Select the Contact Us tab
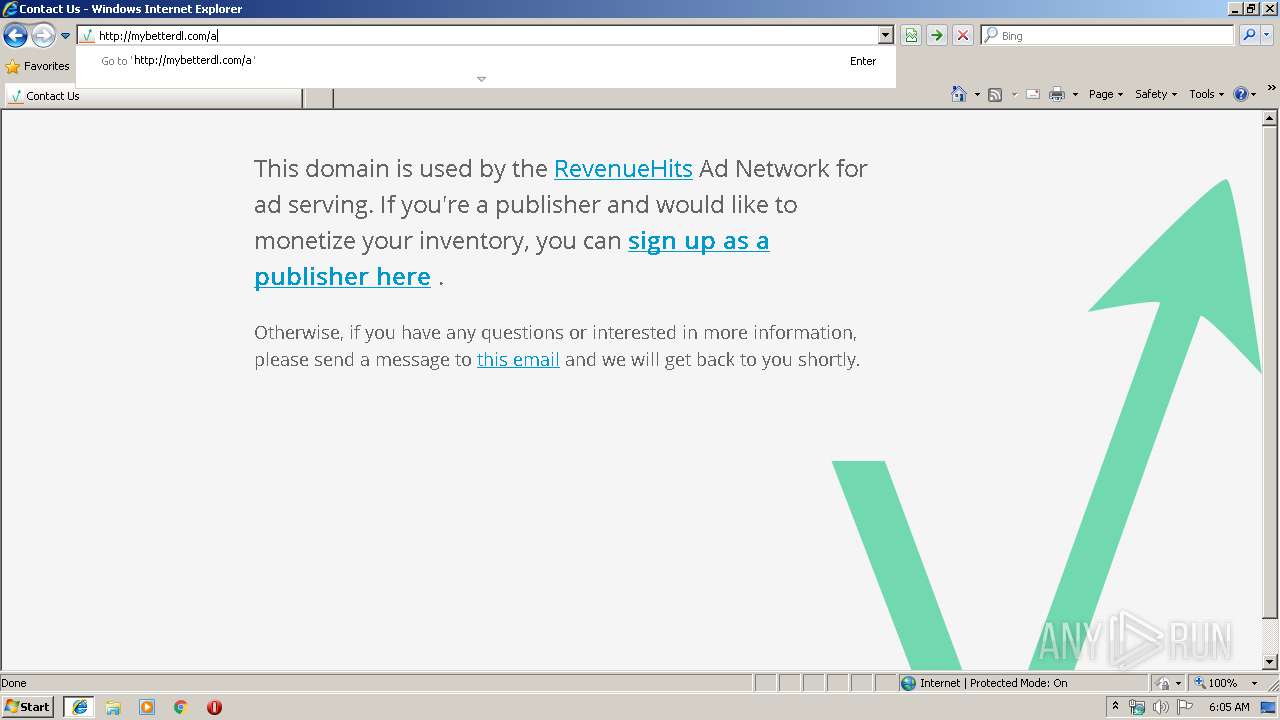This screenshot has width=1280, height=720. (154, 97)
